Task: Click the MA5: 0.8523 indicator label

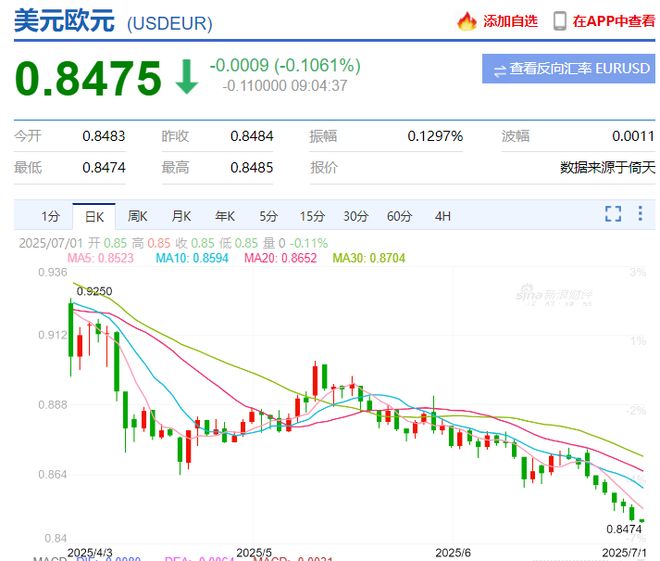Action: coord(101,258)
